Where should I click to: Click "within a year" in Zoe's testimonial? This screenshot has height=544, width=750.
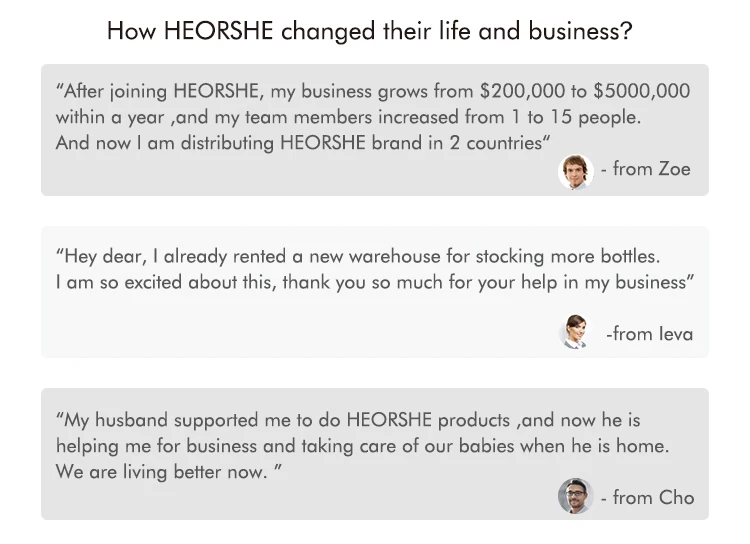point(109,117)
